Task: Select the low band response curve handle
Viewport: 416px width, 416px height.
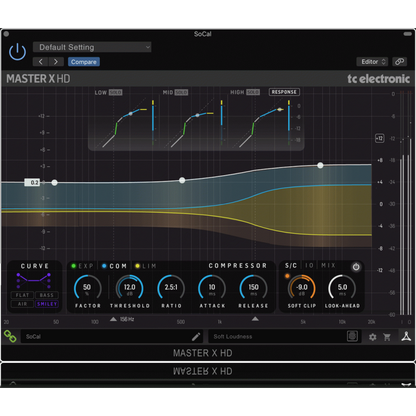Action: 131,114
